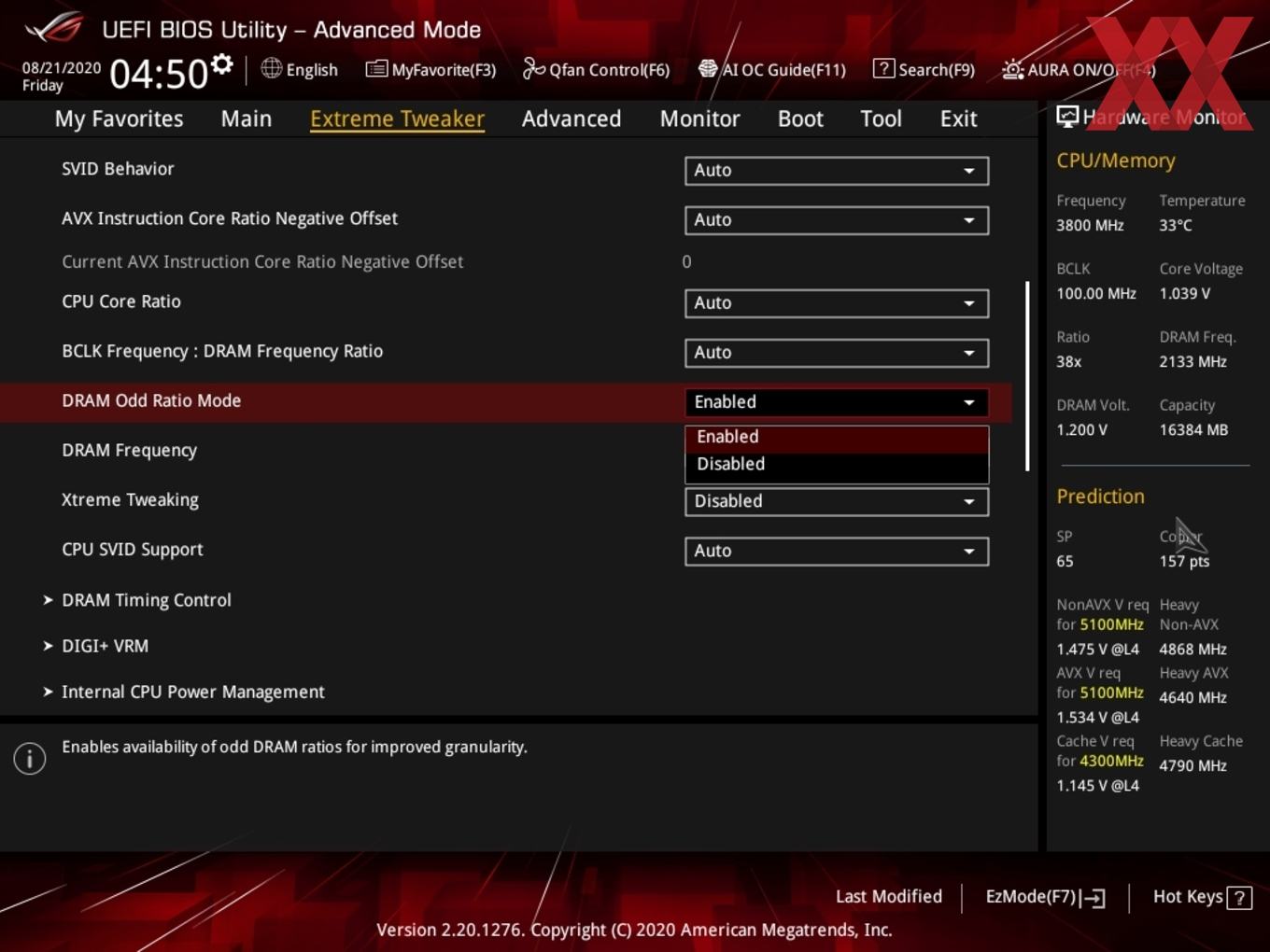This screenshot has height=952, width=1270.
Task: Open AVX Instruction Core Ratio Negative Offset dropdown
Action: pos(837,220)
